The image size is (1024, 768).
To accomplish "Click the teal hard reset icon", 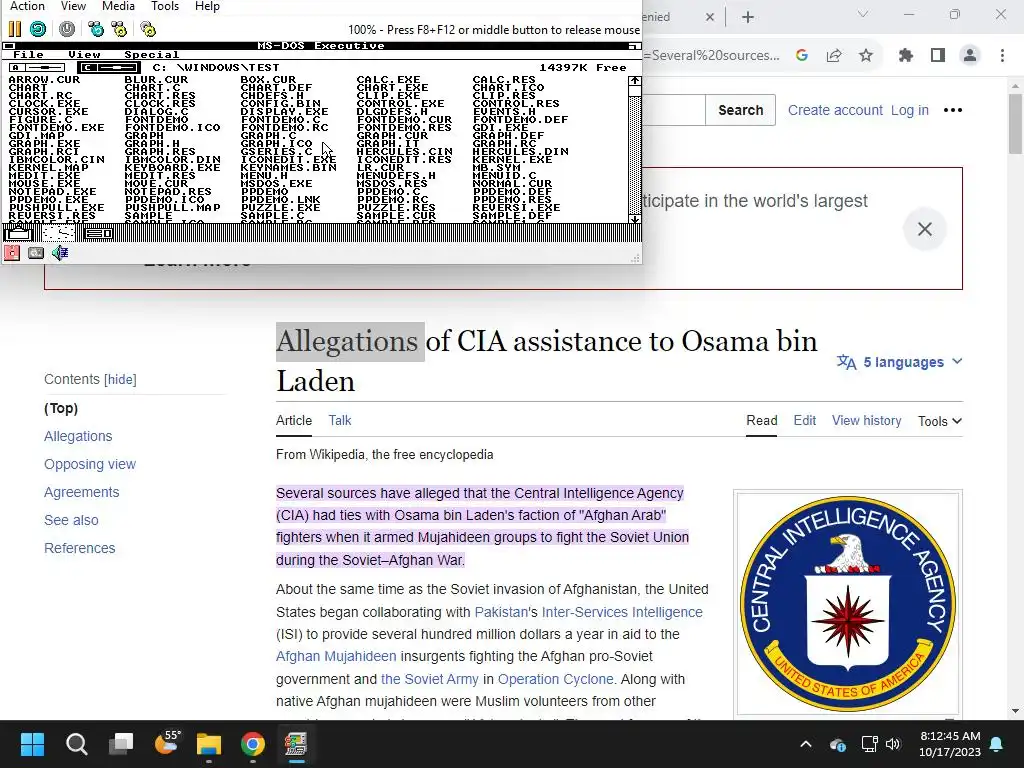I will point(38,29).
